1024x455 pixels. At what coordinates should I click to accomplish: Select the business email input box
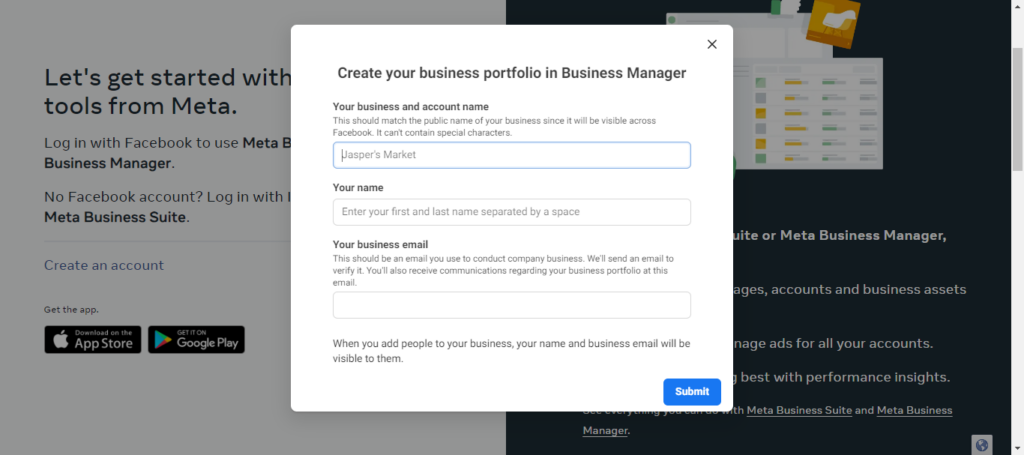[x=511, y=305]
